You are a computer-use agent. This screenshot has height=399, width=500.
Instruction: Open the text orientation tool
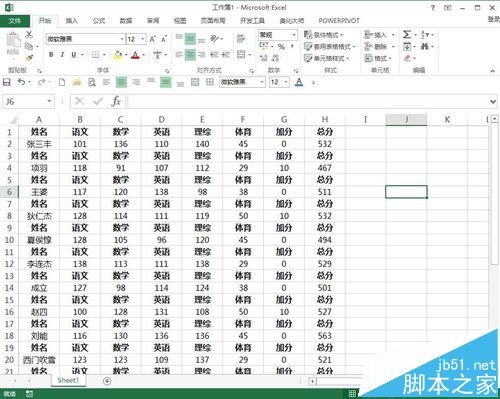tap(214, 39)
